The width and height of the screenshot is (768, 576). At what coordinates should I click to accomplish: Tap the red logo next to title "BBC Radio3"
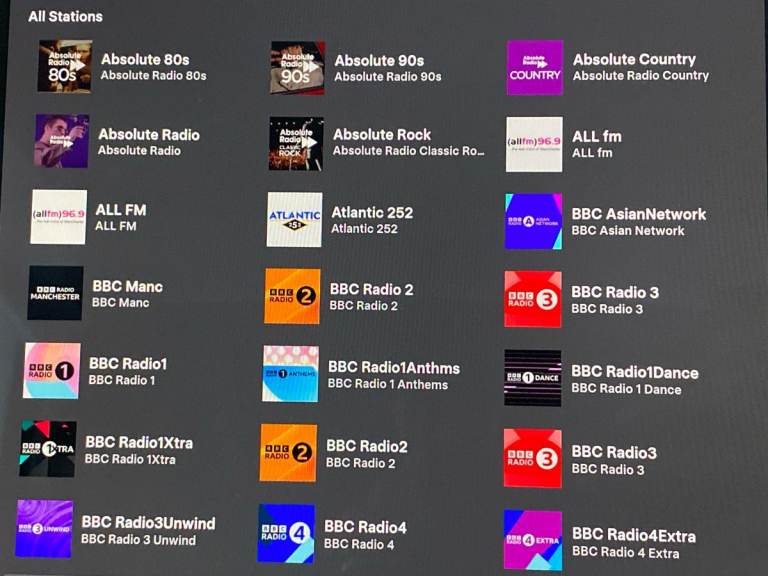532,458
